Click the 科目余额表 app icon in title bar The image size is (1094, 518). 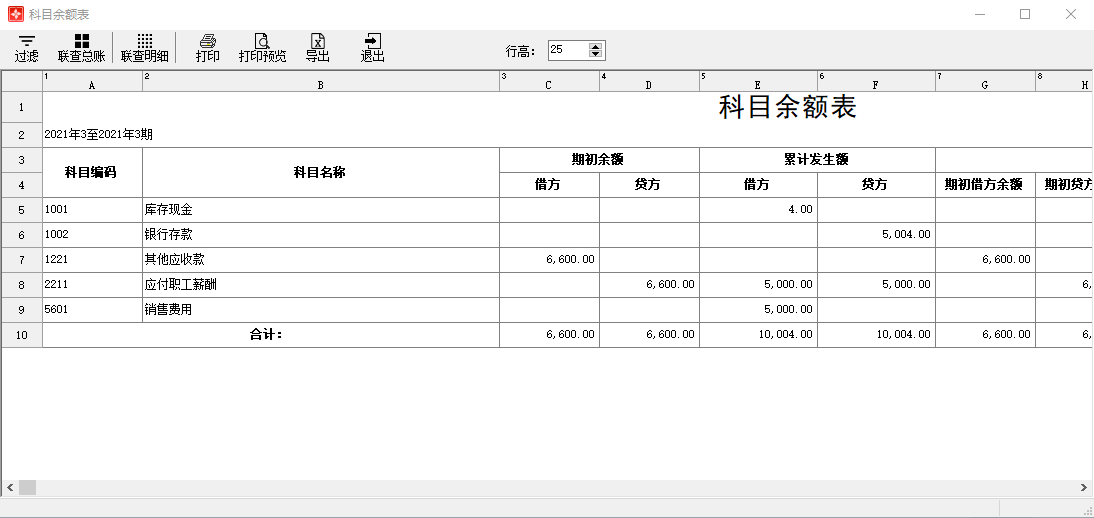(15, 14)
